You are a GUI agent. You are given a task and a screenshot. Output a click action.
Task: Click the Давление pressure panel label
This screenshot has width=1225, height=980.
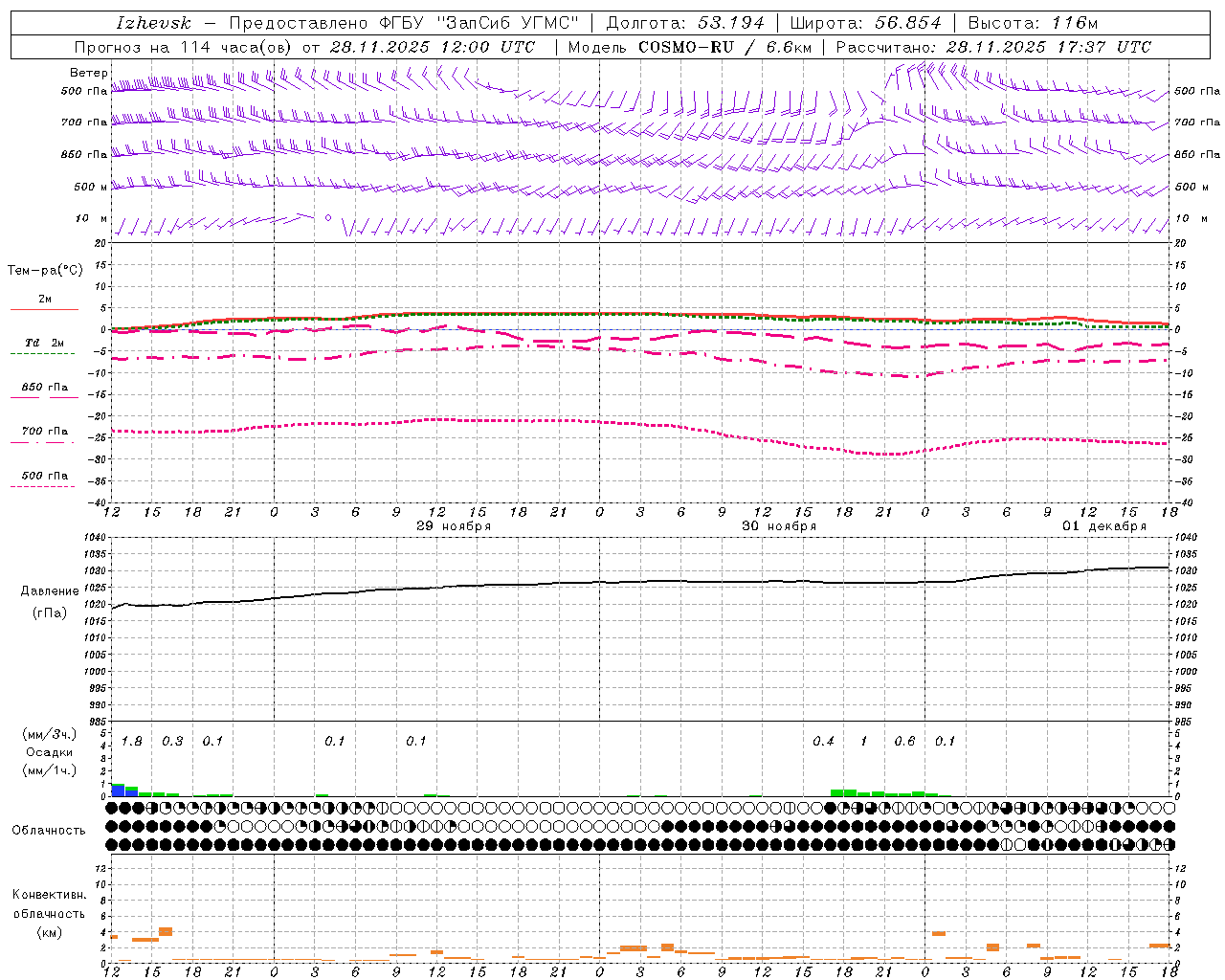50,591
